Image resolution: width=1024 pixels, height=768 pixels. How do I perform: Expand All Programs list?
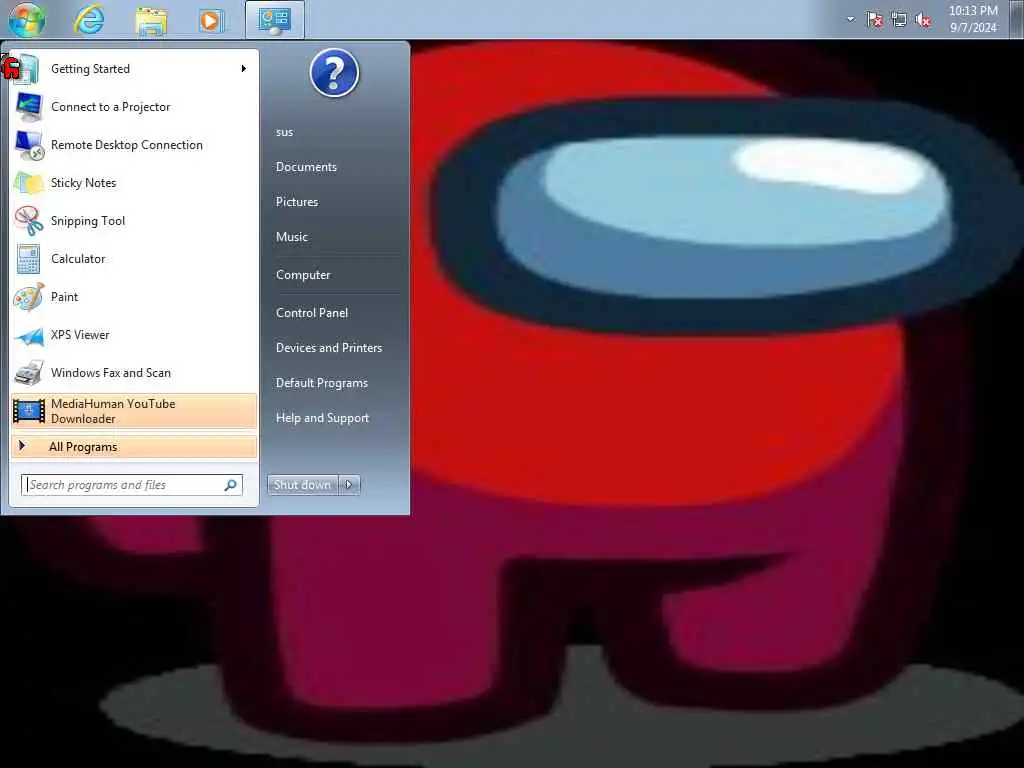(x=134, y=447)
